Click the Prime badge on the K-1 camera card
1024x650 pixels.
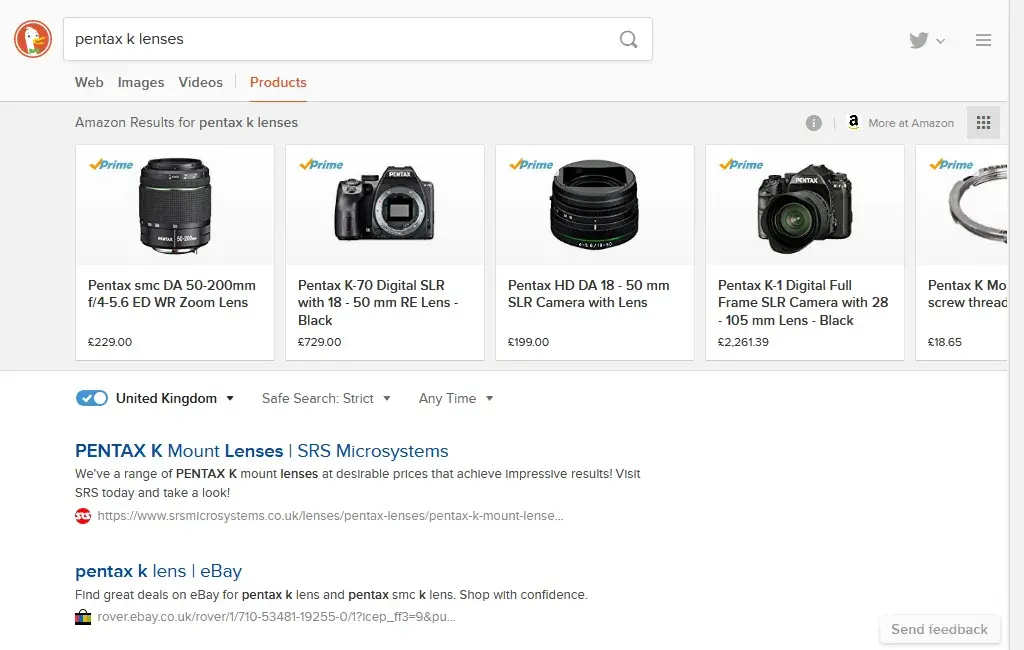[x=741, y=165]
